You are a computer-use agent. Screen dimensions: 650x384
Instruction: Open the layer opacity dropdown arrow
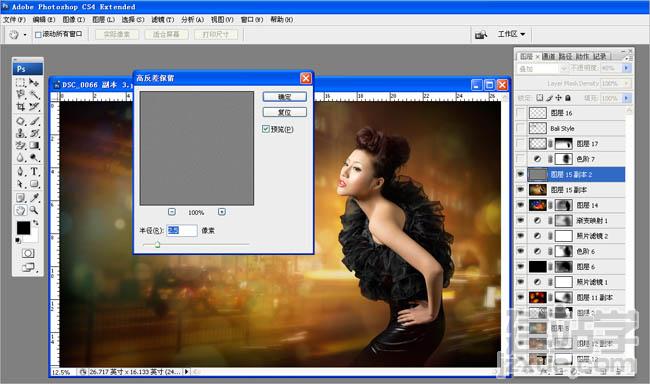point(626,68)
